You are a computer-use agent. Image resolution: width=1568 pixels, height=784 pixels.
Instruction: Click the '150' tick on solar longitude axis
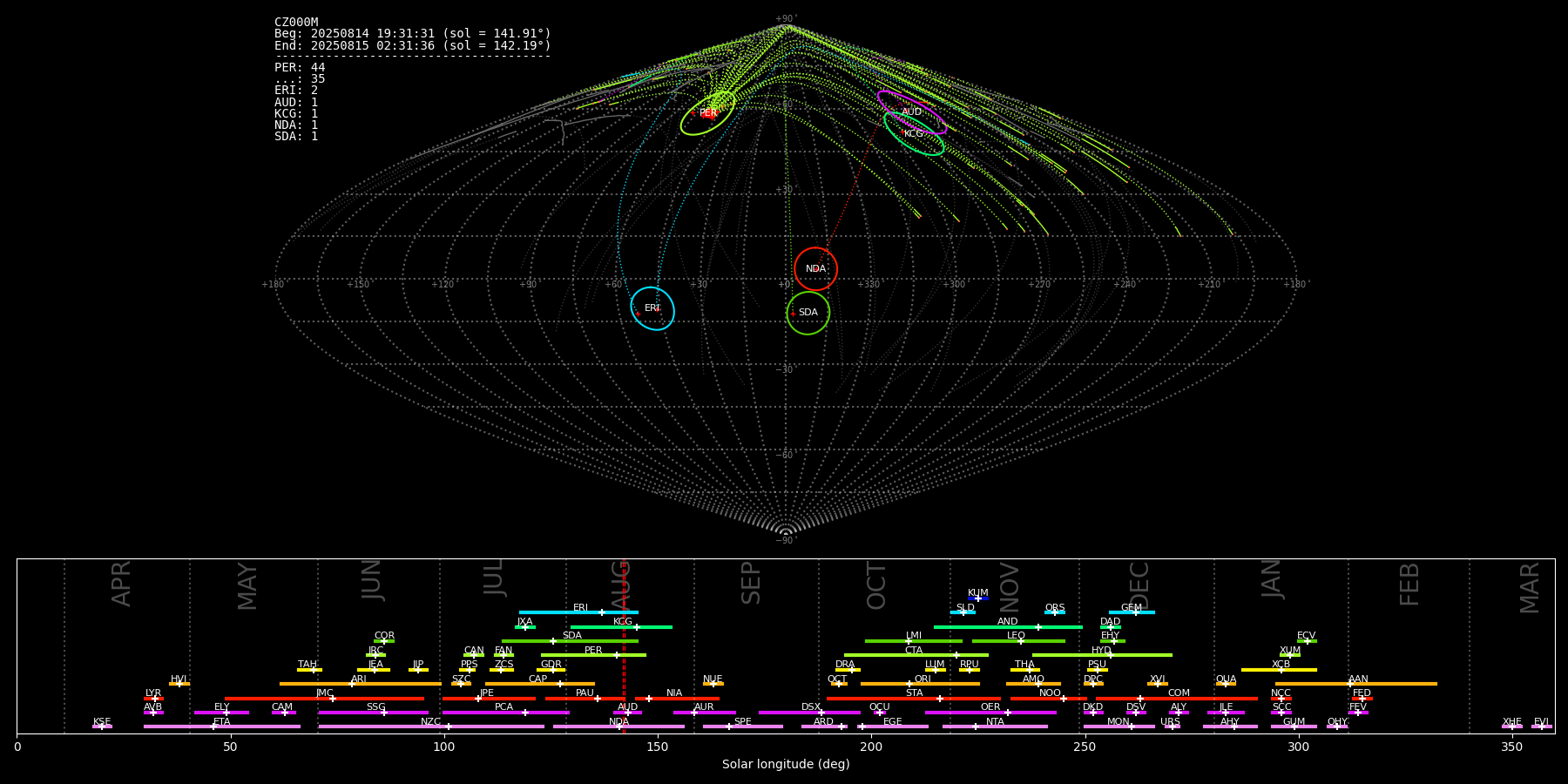tap(658, 747)
